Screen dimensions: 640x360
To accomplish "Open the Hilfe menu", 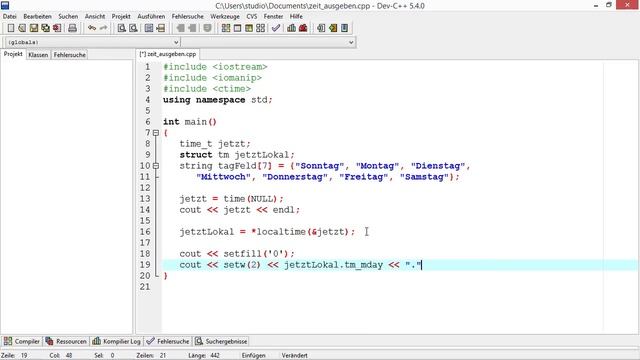I will (296, 16).
